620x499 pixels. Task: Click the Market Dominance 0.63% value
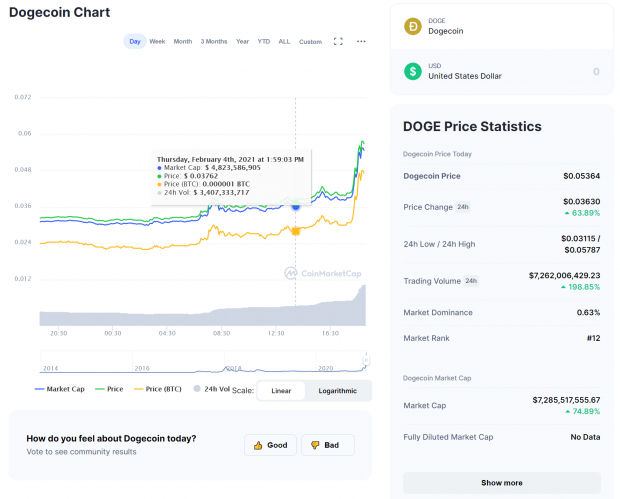(588, 312)
